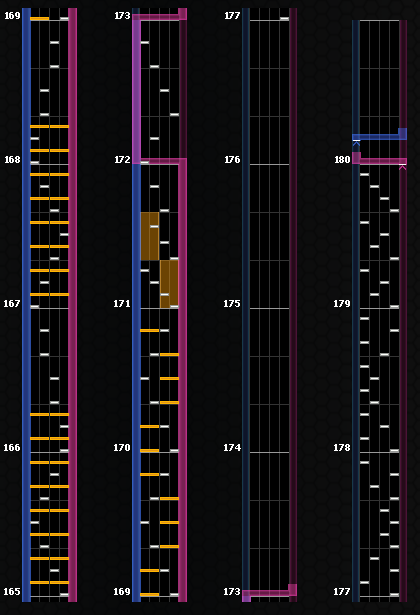
Task: Click the pink laser slam at measure 172
Action: coord(160,161)
